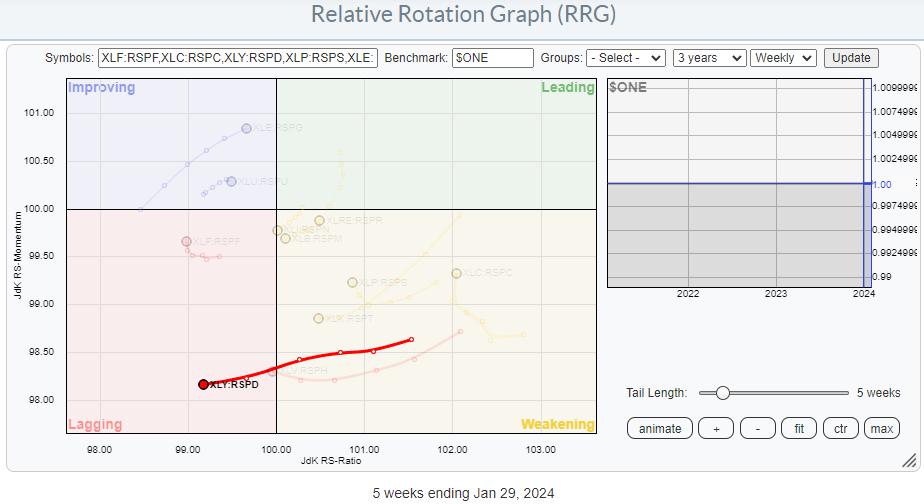Select the XLU:RSPU data point
The image size is (924, 504).
(231, 181)
